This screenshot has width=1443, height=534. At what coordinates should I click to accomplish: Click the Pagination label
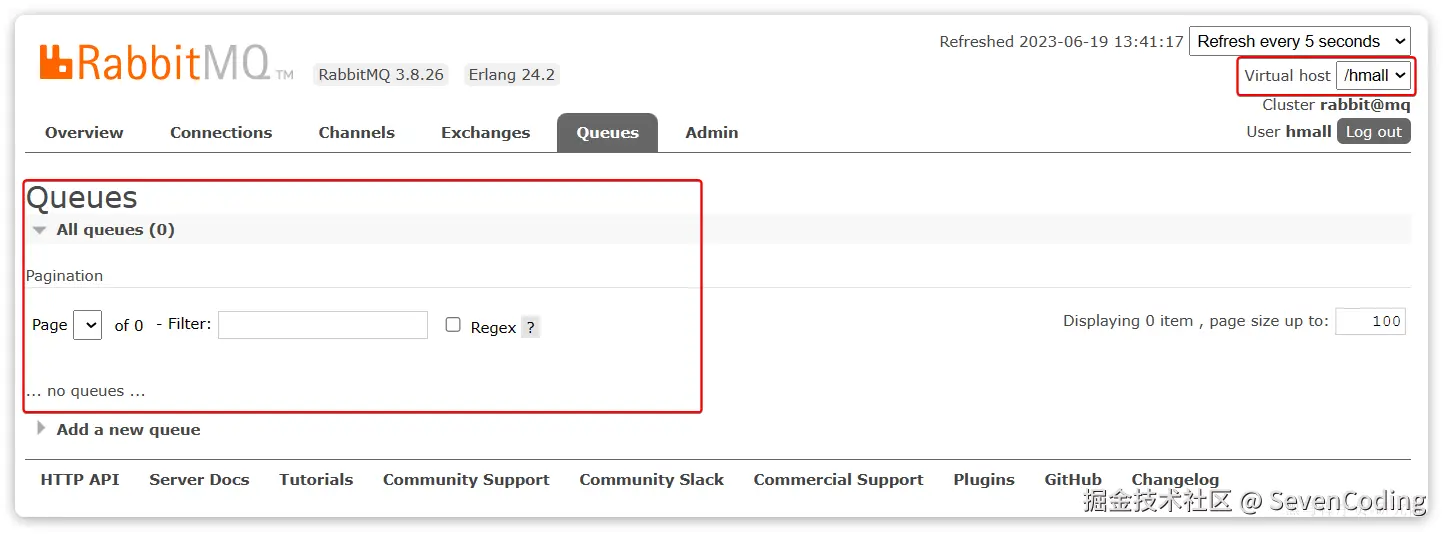pos(64,276)
